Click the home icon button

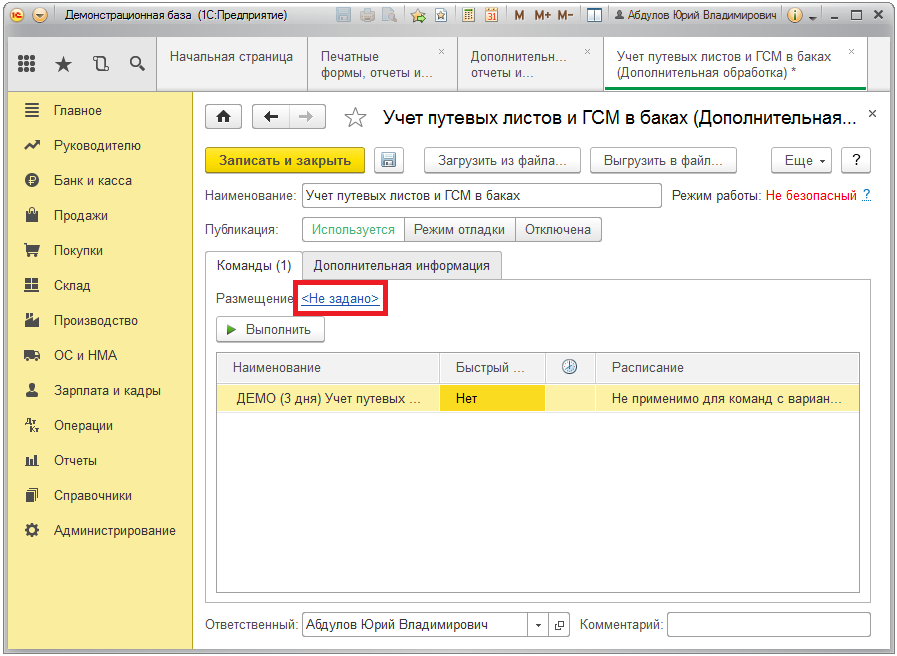(223, 117)
